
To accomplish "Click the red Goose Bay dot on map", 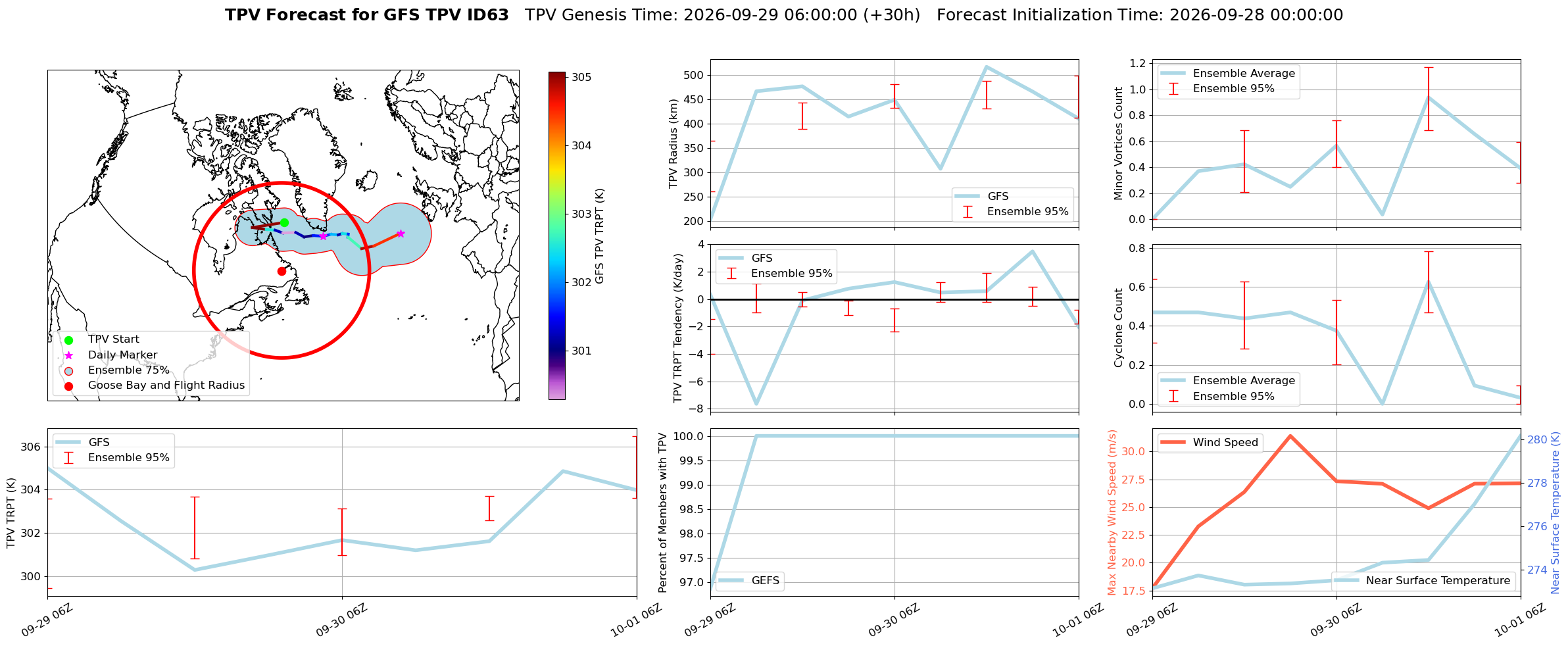I will click(282, 271).
